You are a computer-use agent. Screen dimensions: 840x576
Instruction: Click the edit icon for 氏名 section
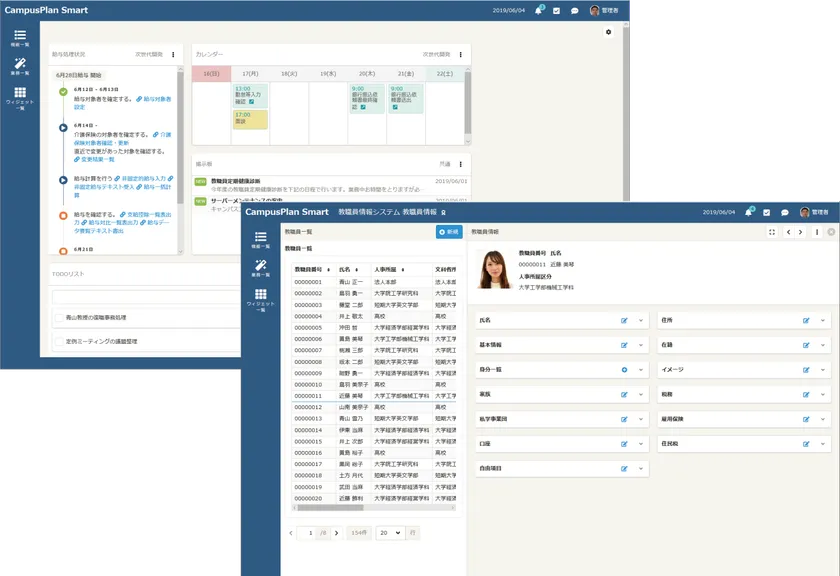click(624, 321)
